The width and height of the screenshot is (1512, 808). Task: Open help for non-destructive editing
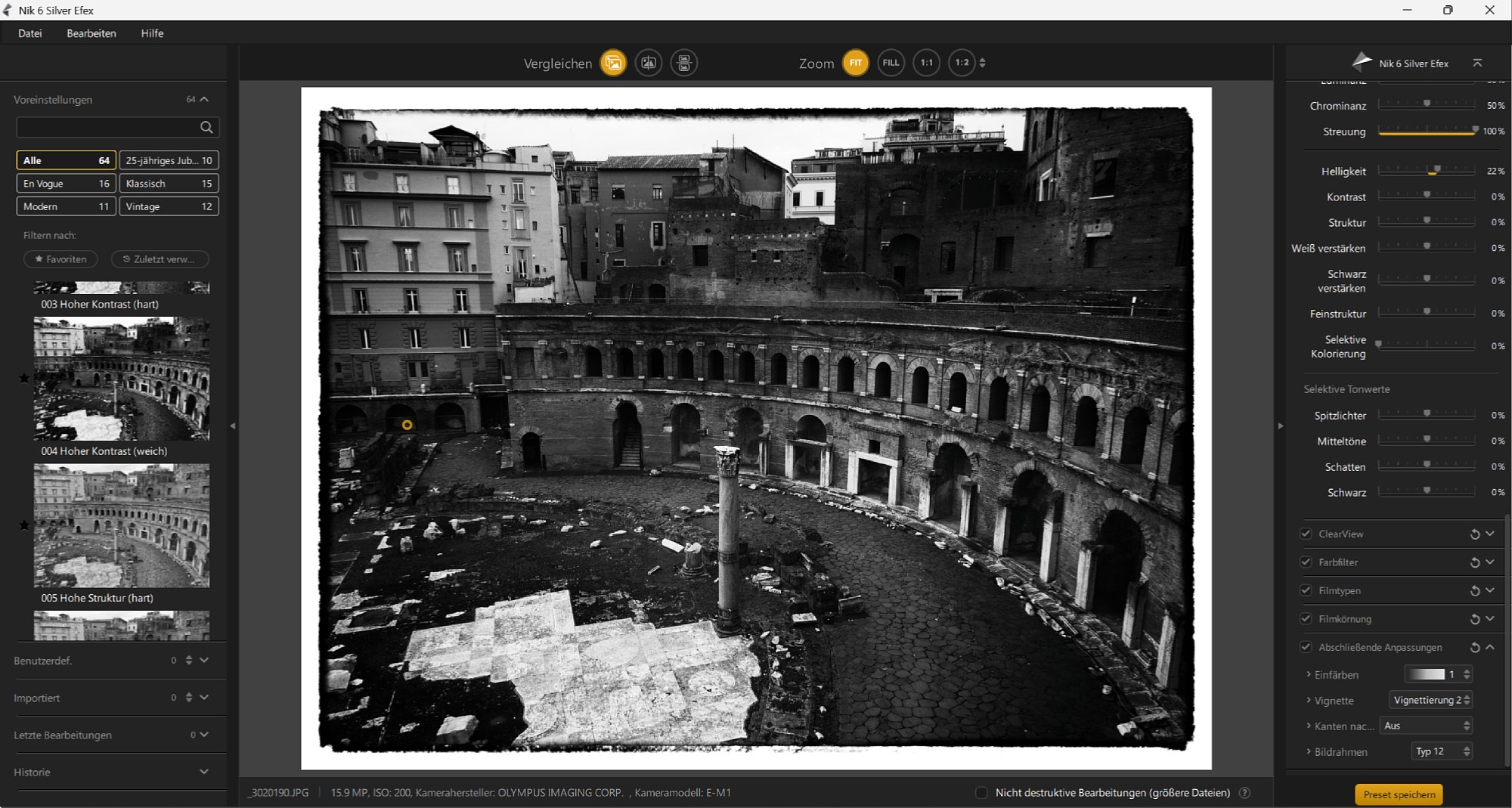1244,793
